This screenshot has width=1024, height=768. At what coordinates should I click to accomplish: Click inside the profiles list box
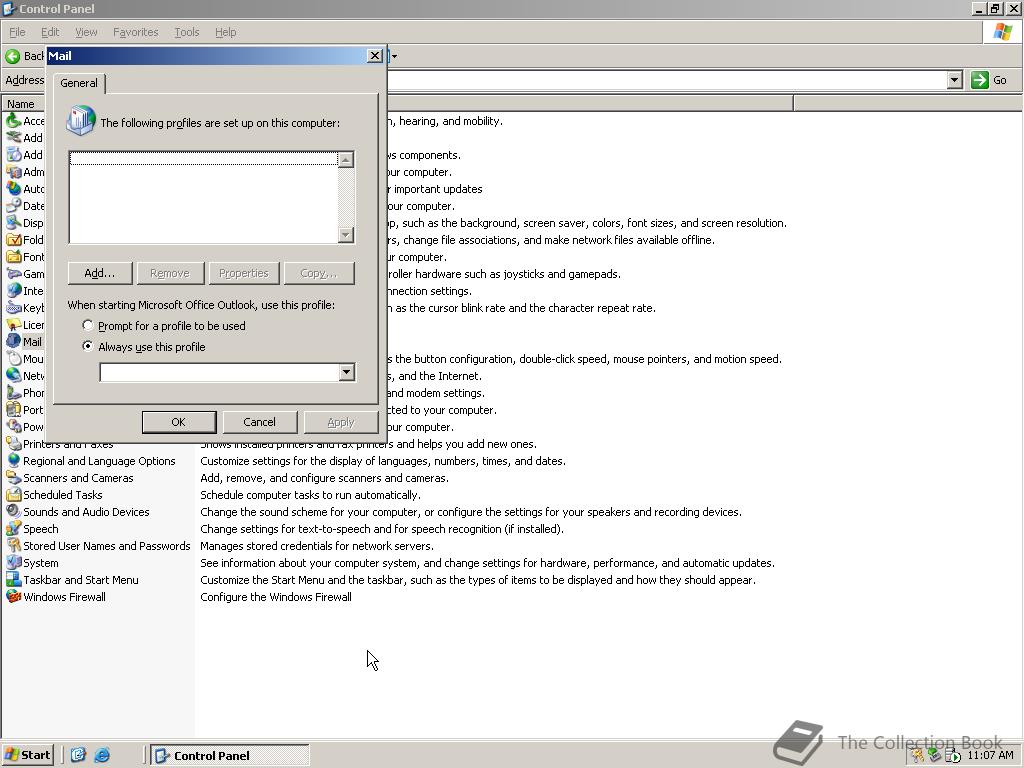tap(204, 197)
